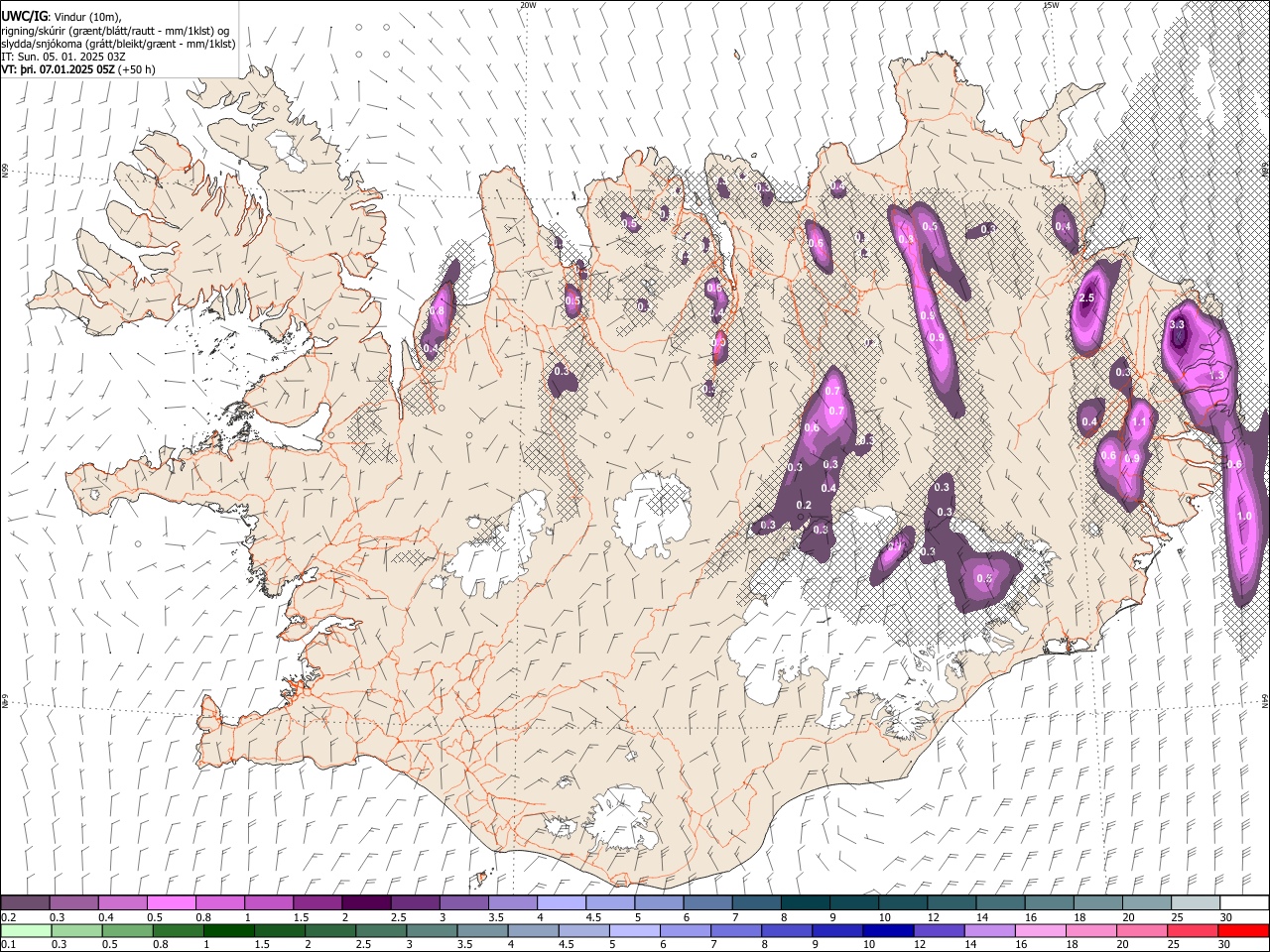Click the bright red 30 swatch in the lower scale

pos(1243,930)
